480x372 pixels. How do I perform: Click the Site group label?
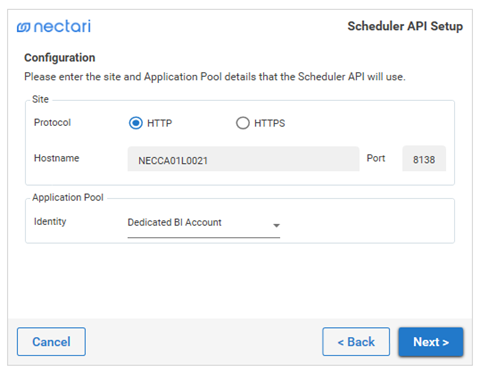tap(40, 99)
